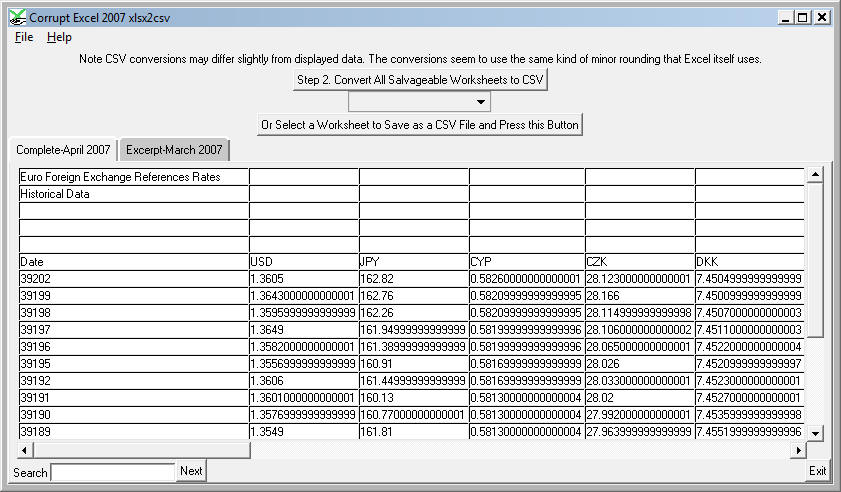
Task: Select CZK value 28.02
Action: (x=640, y=398)
